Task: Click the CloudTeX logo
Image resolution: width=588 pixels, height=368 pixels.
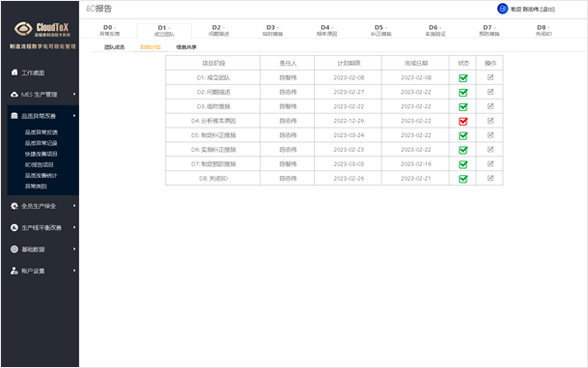Action: [x=42, y=29]
